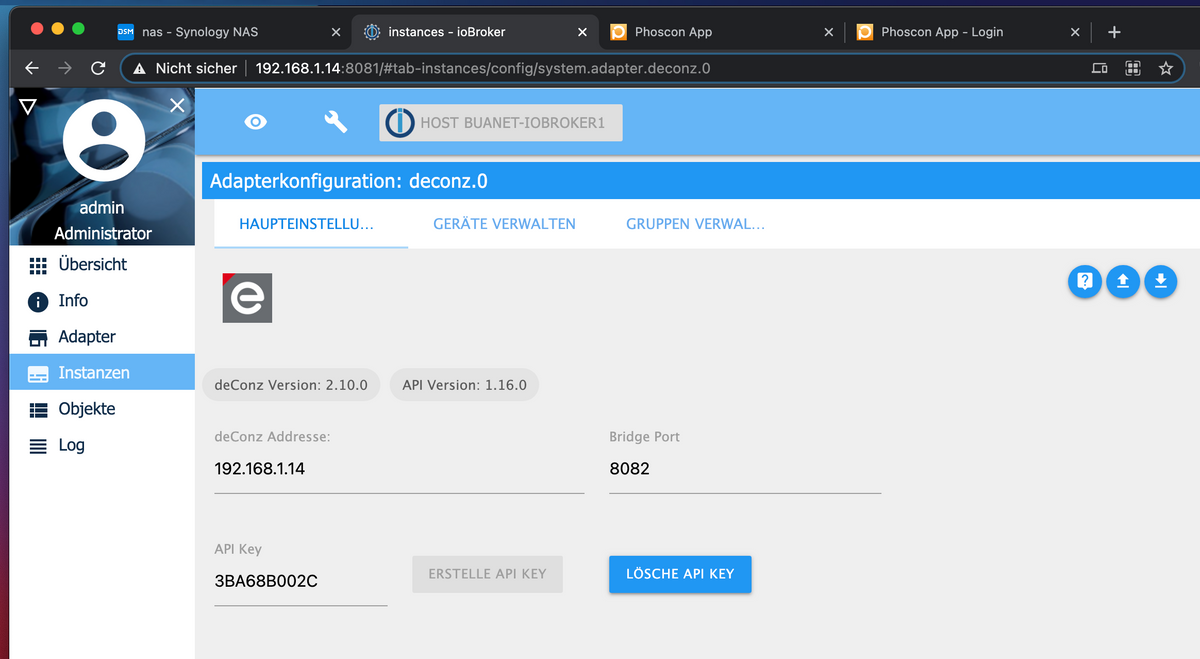Image resolution: width=1200 pixels, height=659 pixels.
Task: Open Objekte in the sidebar
Action: pos(102,409)
